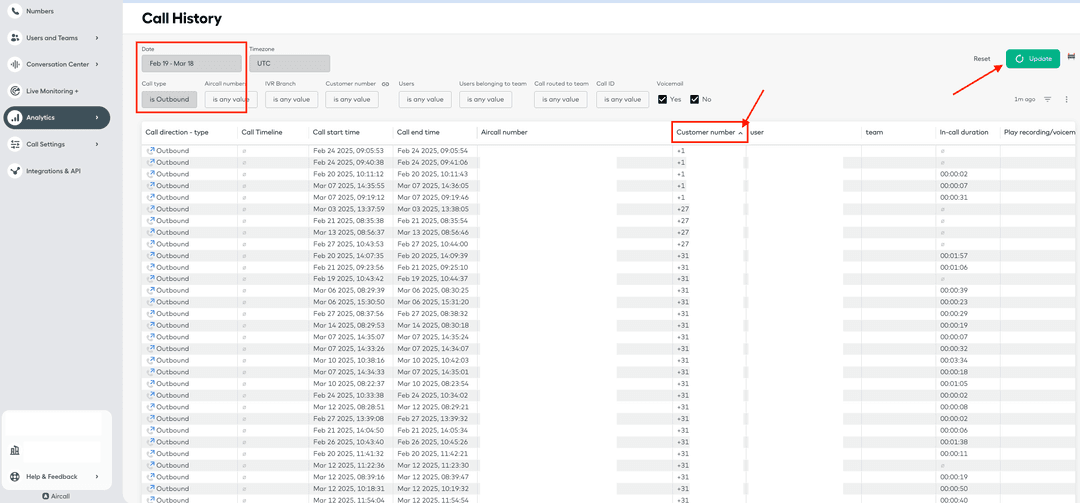This screenshot has height=503, width=1080.
Task: Click the Call ID filter field
Action: pos(622,99)
